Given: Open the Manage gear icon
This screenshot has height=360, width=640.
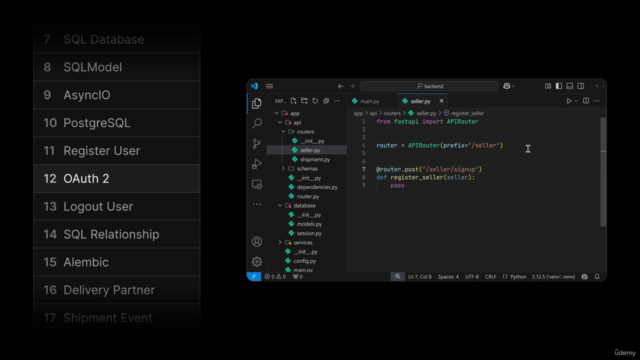Looking at the screenshot, I should point(257,261).
